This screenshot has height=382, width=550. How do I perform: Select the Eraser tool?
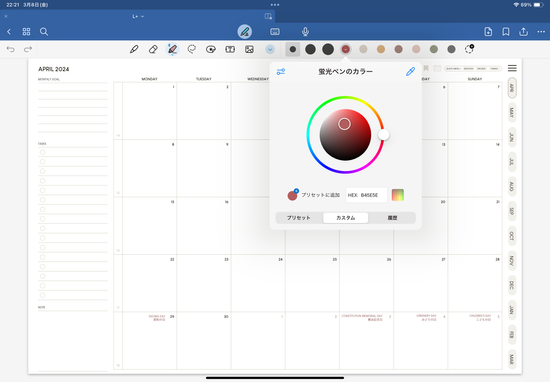153,49
